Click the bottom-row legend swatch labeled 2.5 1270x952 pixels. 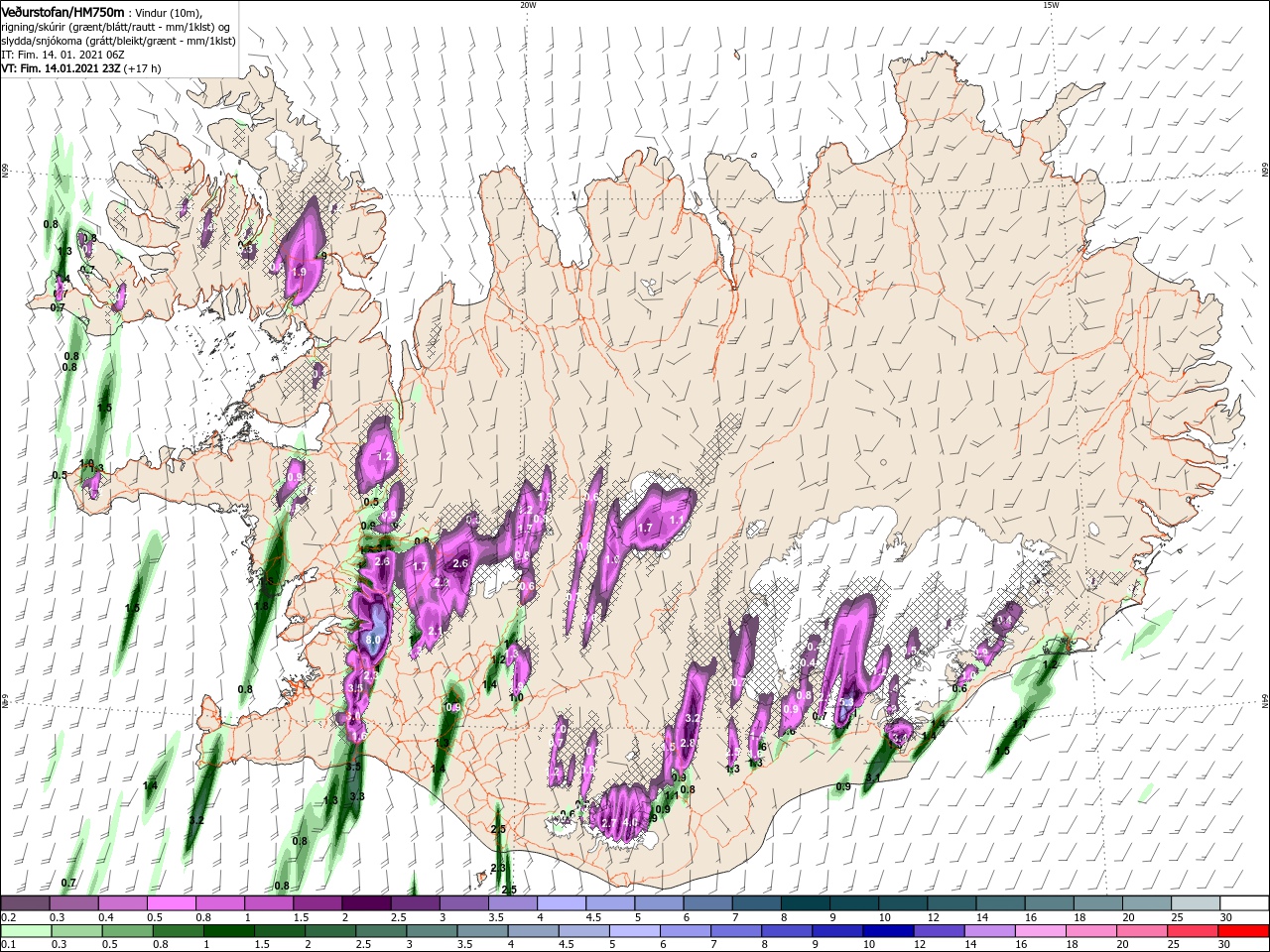381,931
